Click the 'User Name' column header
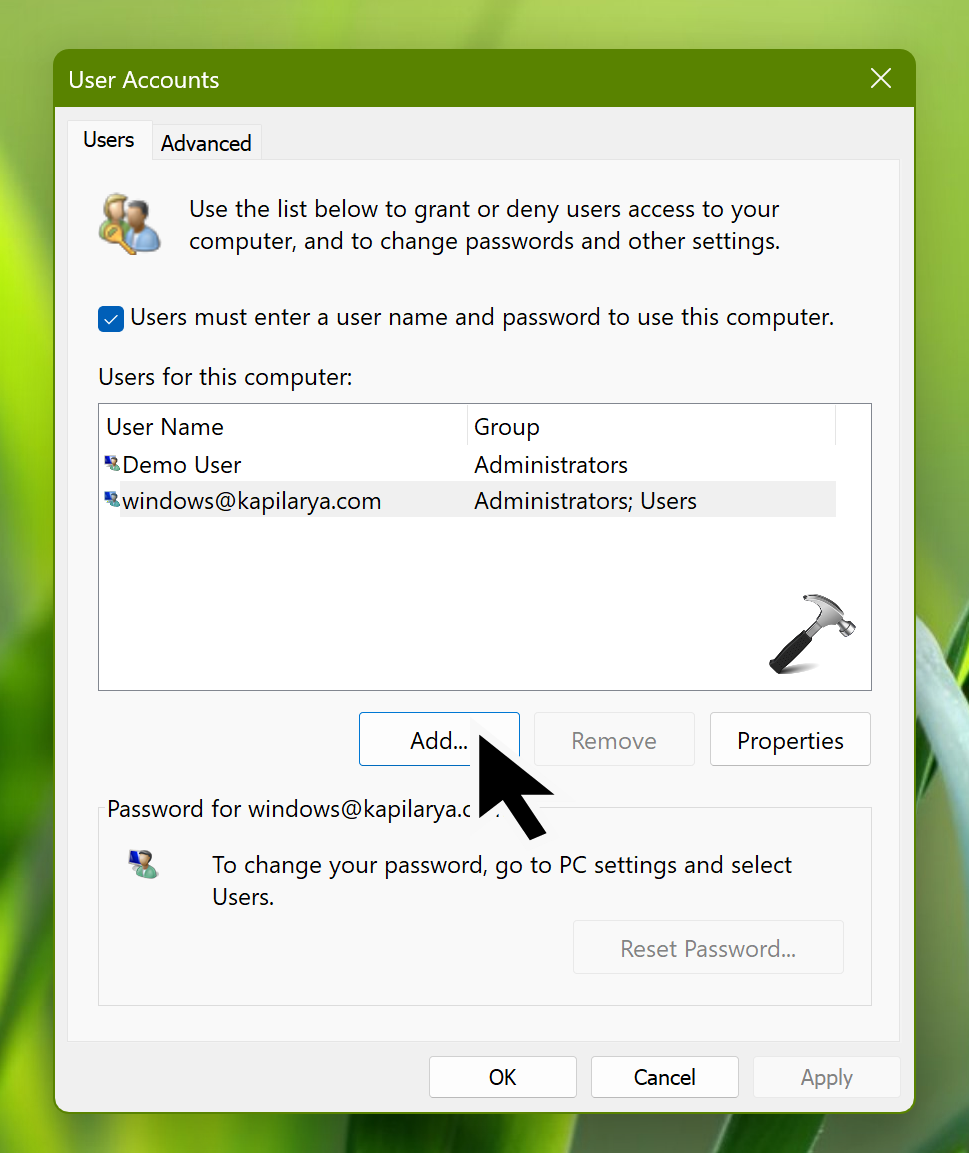Viewport: 969px width, 1153px height. point(283,426)
